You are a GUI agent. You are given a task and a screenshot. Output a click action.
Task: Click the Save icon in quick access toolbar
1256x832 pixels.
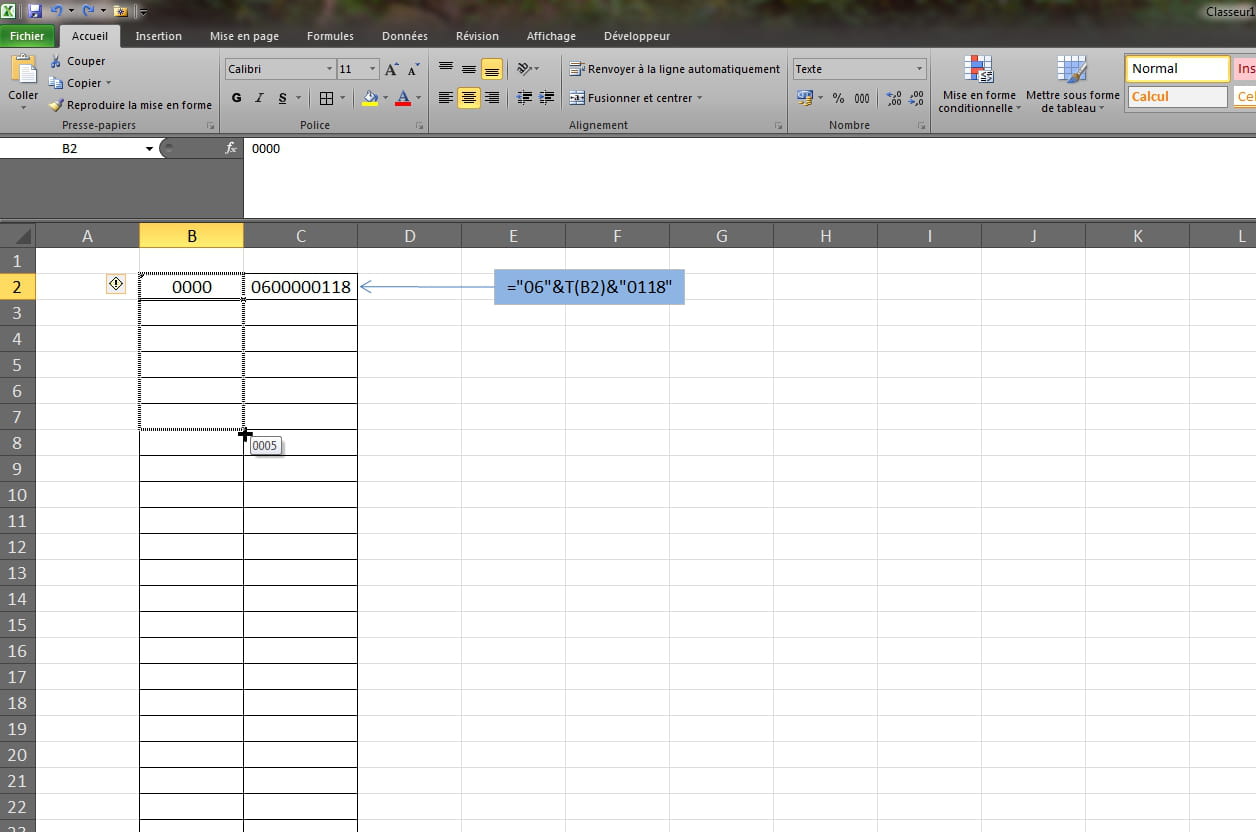pos(35,11)
